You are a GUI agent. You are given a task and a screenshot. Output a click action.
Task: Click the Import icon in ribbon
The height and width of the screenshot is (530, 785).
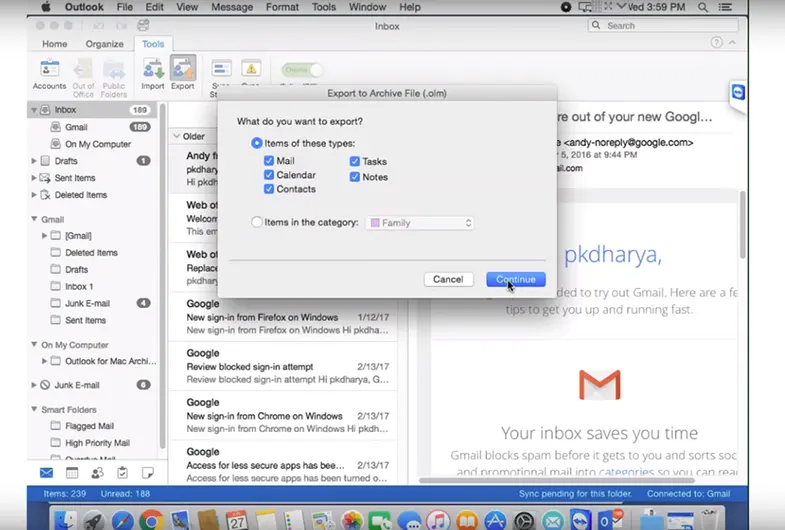pos(153,74)
